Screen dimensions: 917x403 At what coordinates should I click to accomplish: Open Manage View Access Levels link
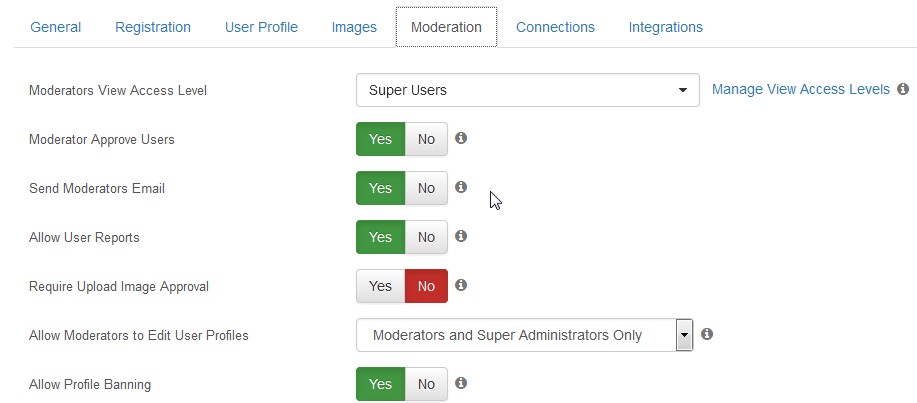pos(801,89)
